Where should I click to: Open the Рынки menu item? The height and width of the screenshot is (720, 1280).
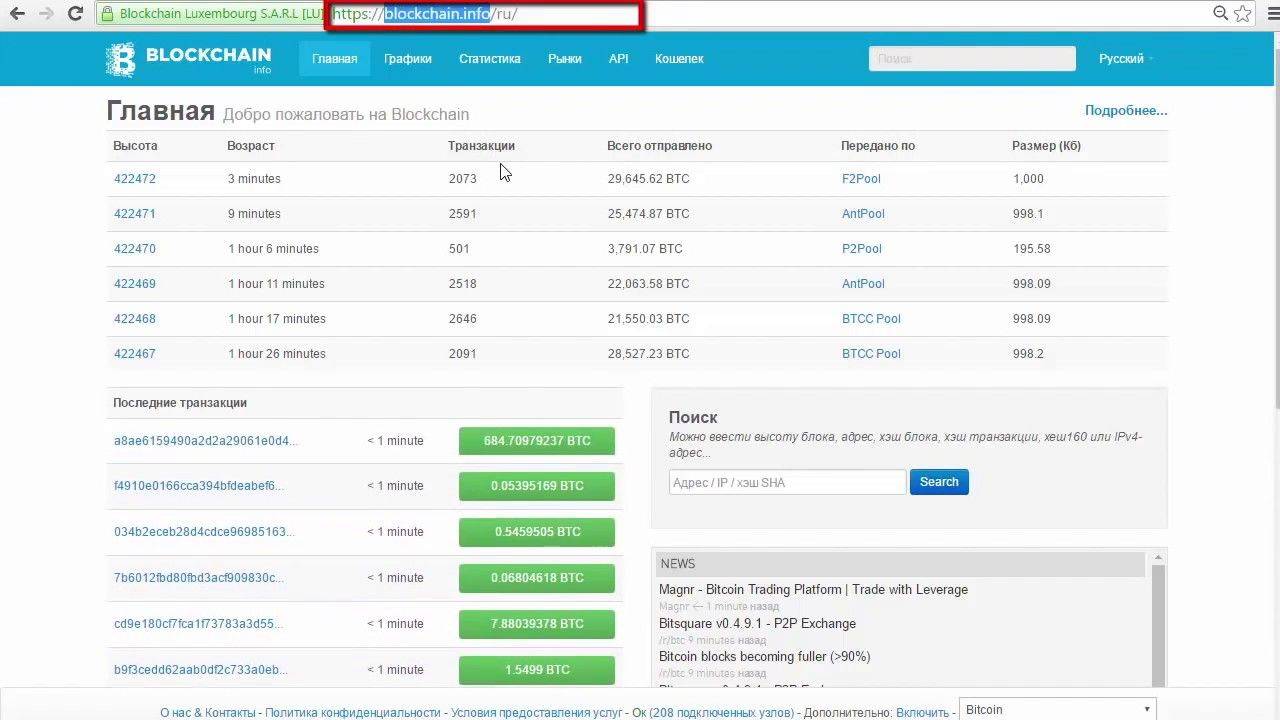point(565,59)
